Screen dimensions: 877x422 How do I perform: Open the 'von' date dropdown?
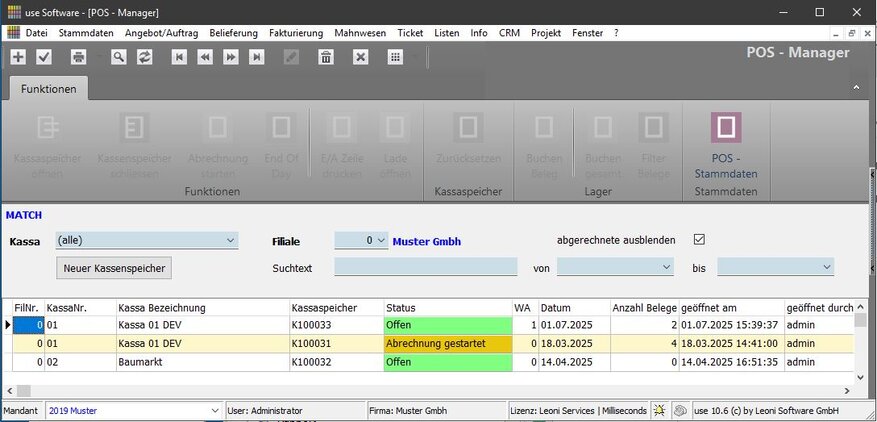click(615, 267)
